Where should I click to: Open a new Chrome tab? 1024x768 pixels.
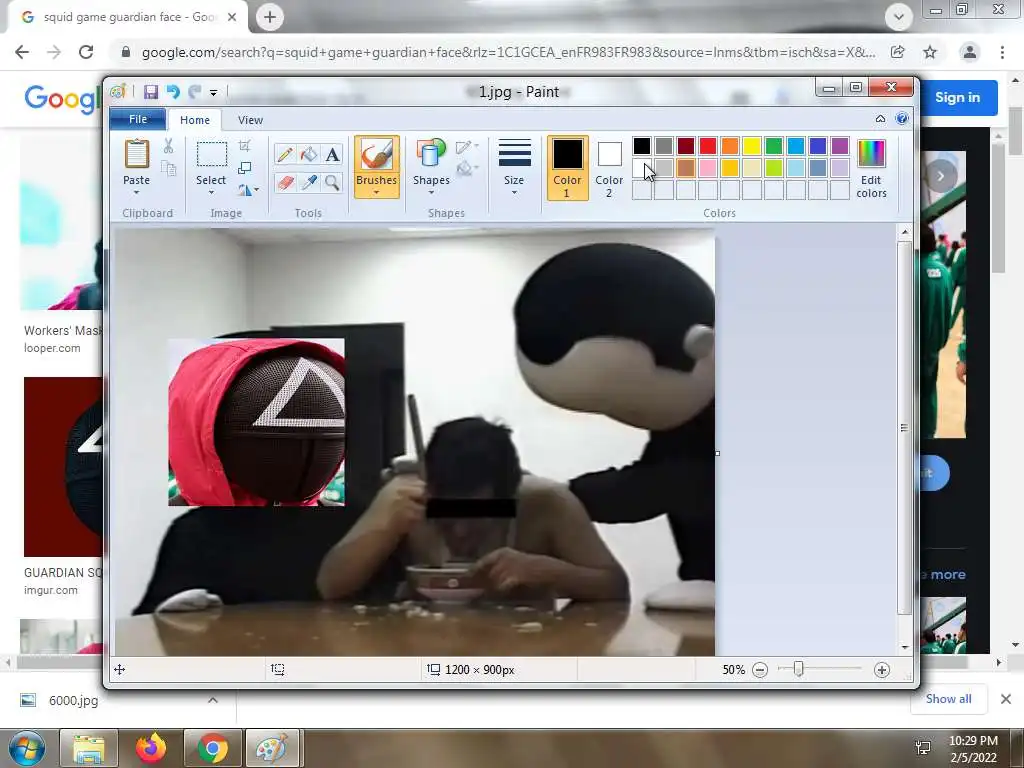[x=270, y=18]
